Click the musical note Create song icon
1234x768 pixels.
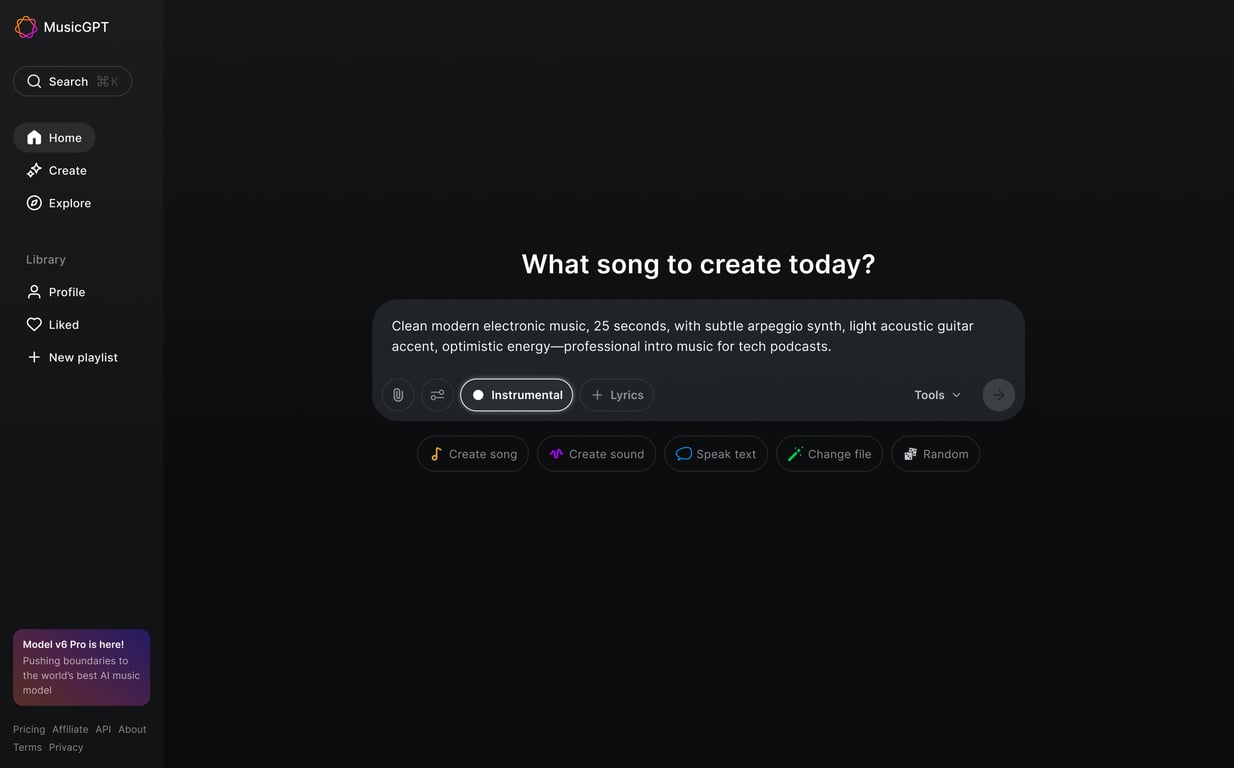[437, 453]
